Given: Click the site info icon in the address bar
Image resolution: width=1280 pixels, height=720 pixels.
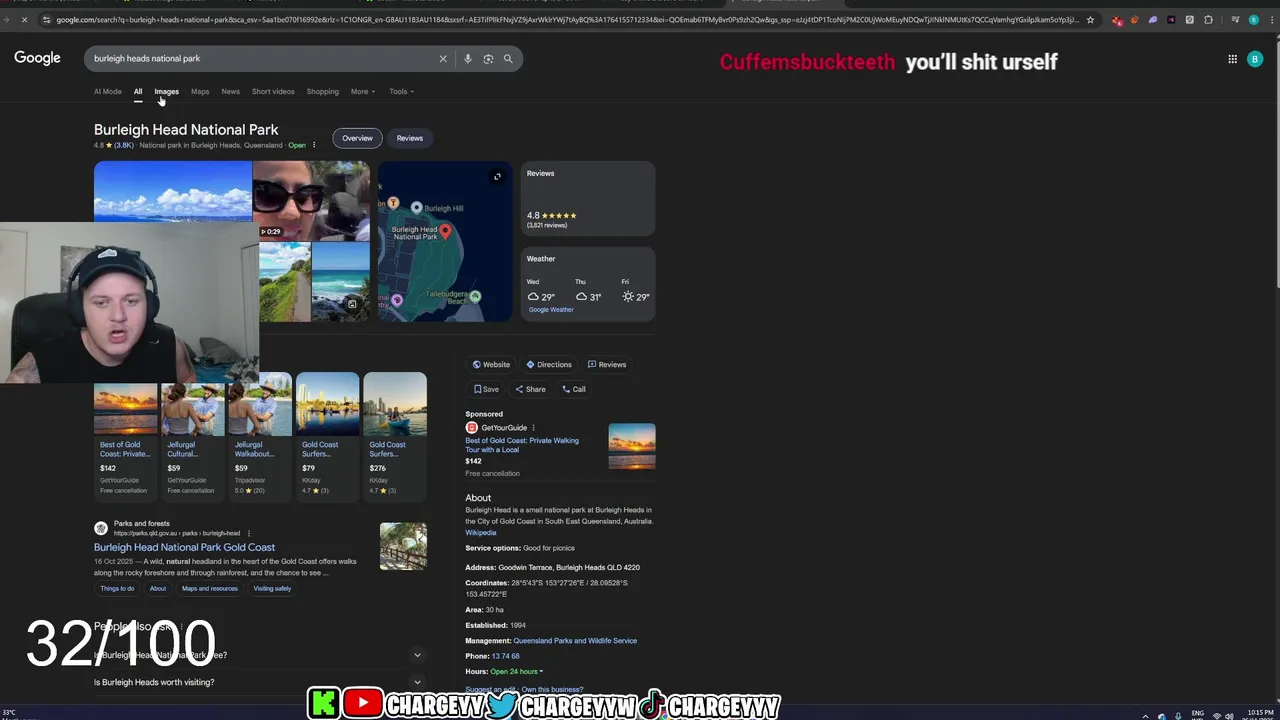Looking at the screenshot, I should 46,20.
